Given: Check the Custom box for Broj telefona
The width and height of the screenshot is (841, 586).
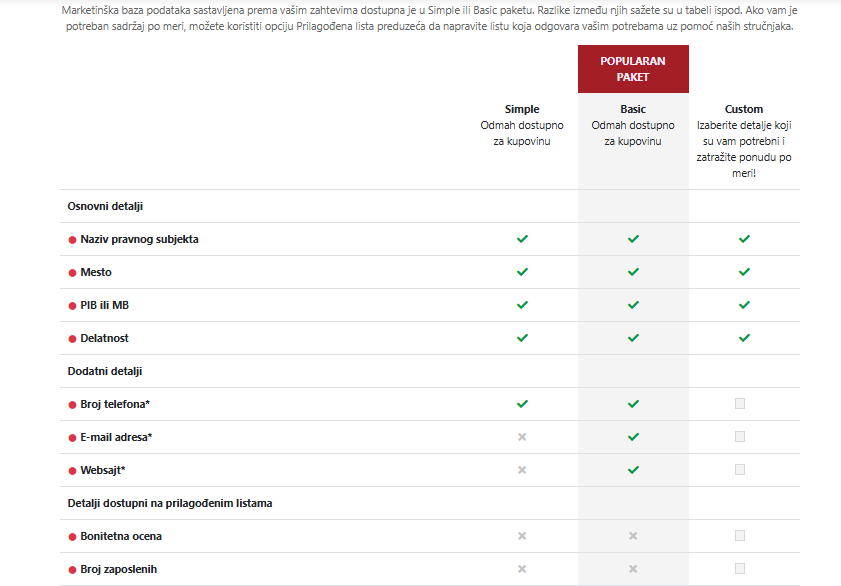Looking at the screenshot, I should [740, 403].
